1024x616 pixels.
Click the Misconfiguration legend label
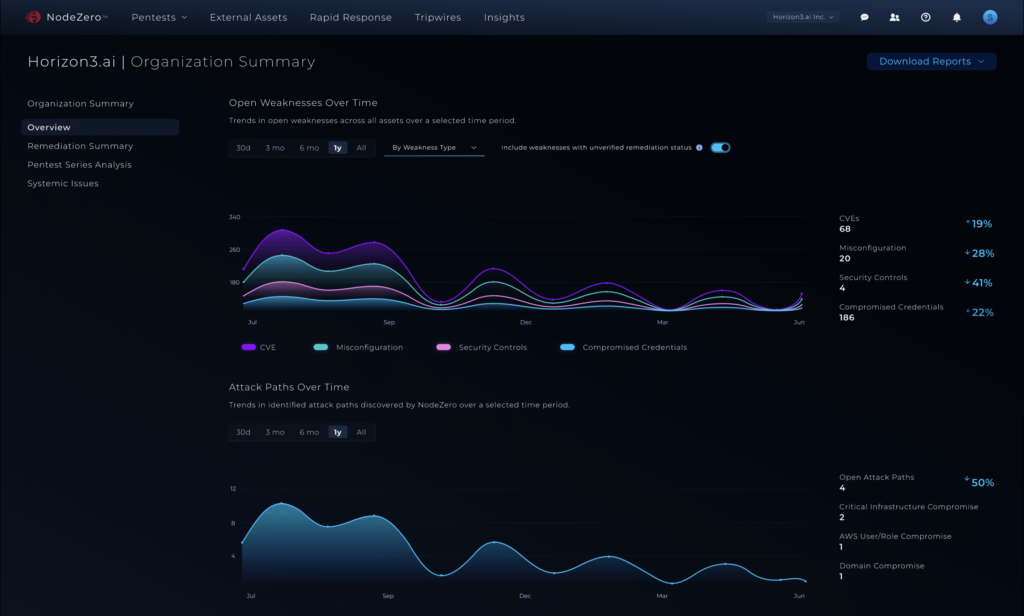(x=370, y=348)
